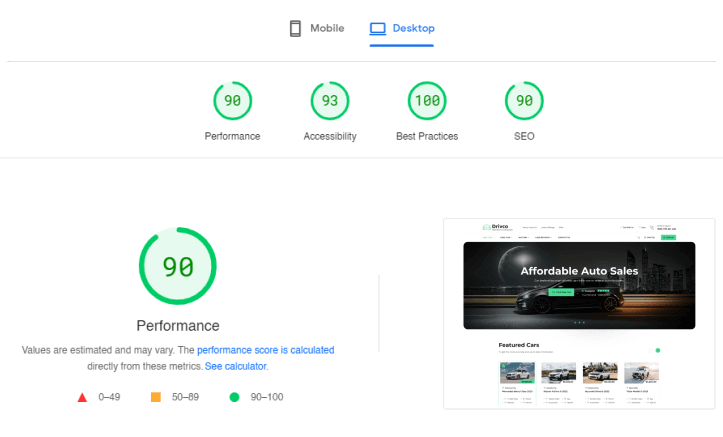Jump to Best Practices 100 gauge
723x437 pixels.
[427, 100]
